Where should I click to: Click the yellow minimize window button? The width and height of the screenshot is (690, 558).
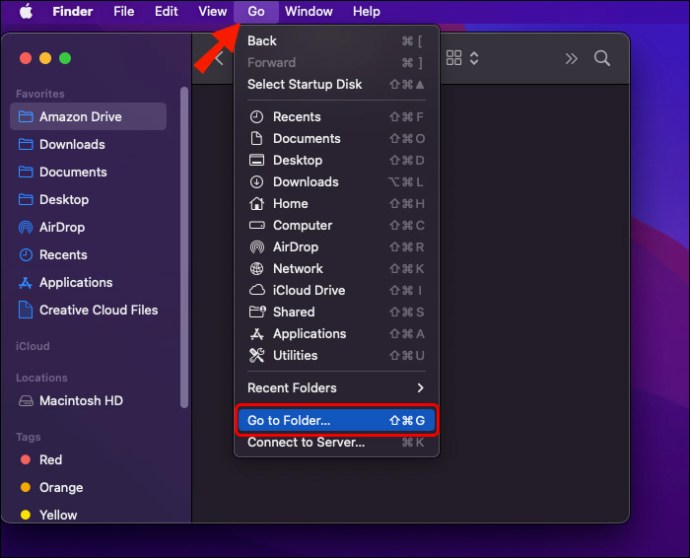(x=45, y=58)
